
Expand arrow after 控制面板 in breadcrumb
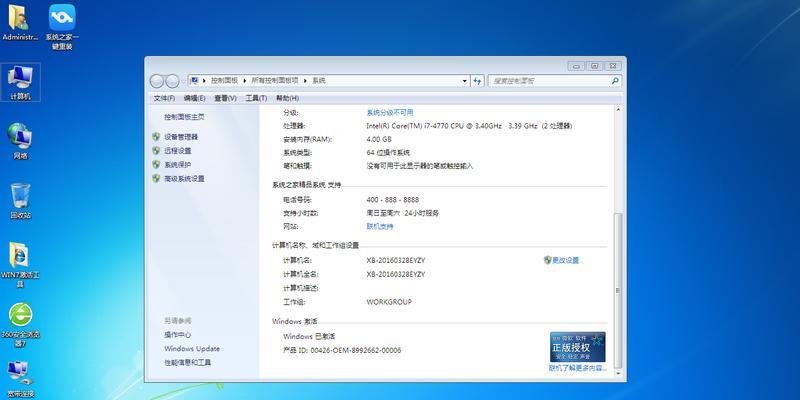[x=245, y=81]
